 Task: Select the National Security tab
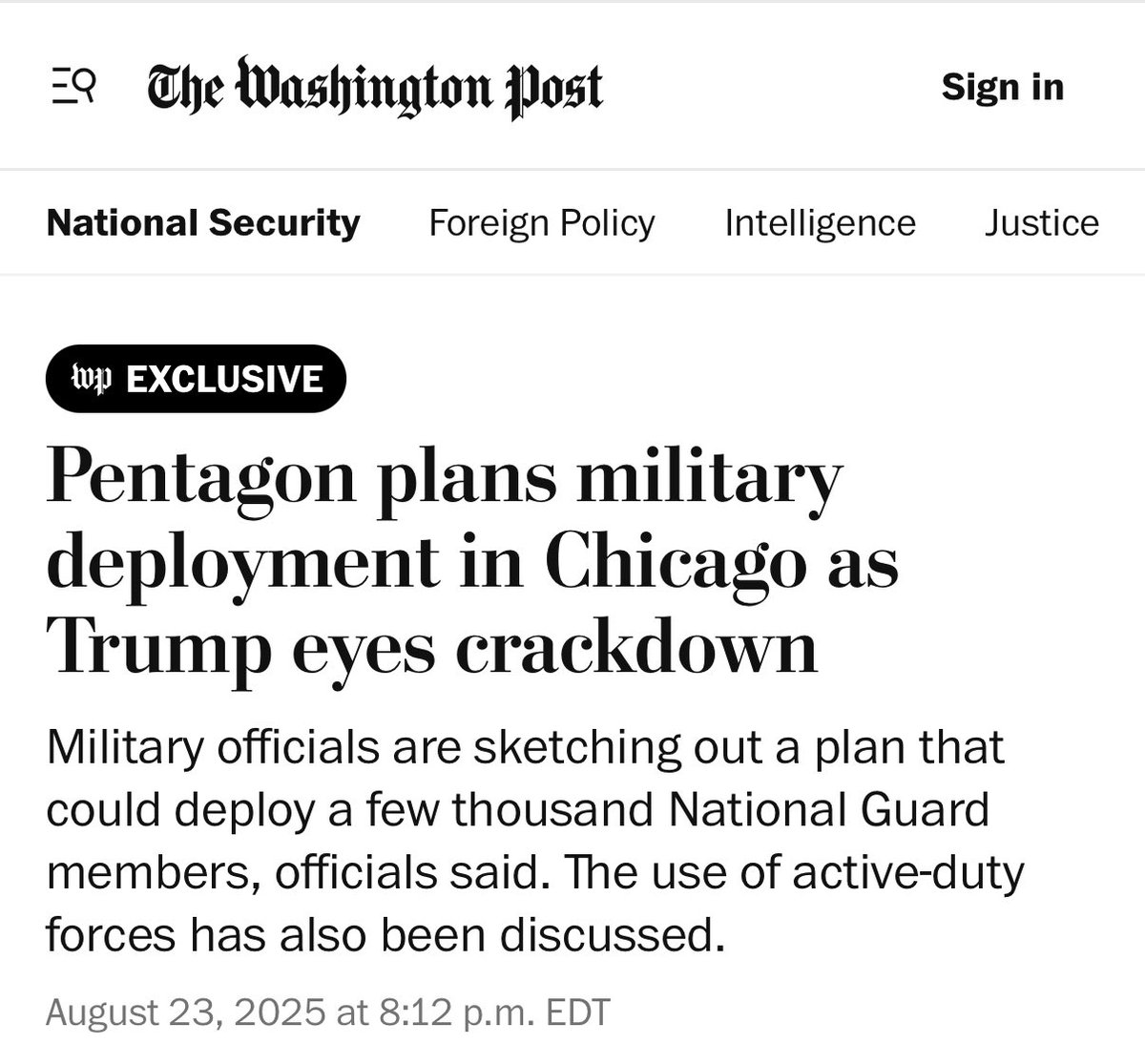pyautogui.click(x=203, y=223)
